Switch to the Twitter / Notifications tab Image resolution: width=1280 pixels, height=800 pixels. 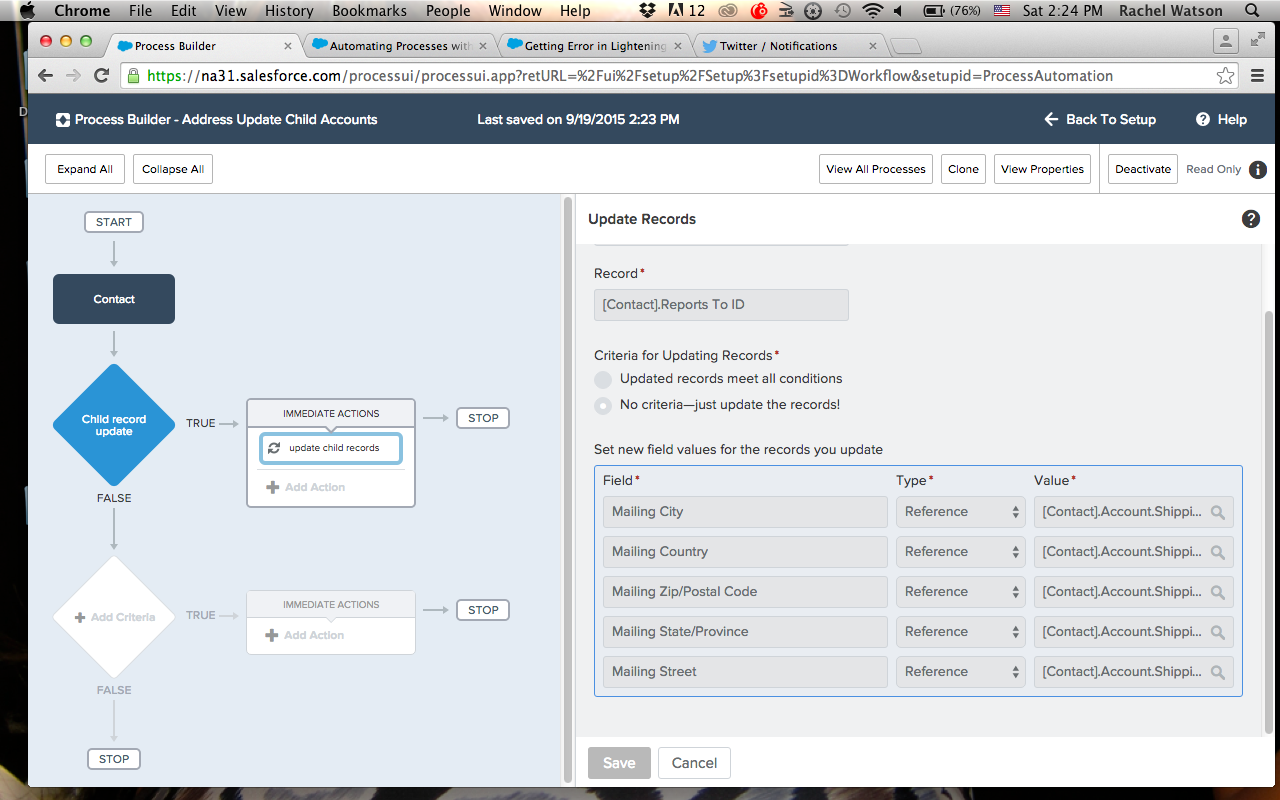pyautogui.click(x=789, y=46)
